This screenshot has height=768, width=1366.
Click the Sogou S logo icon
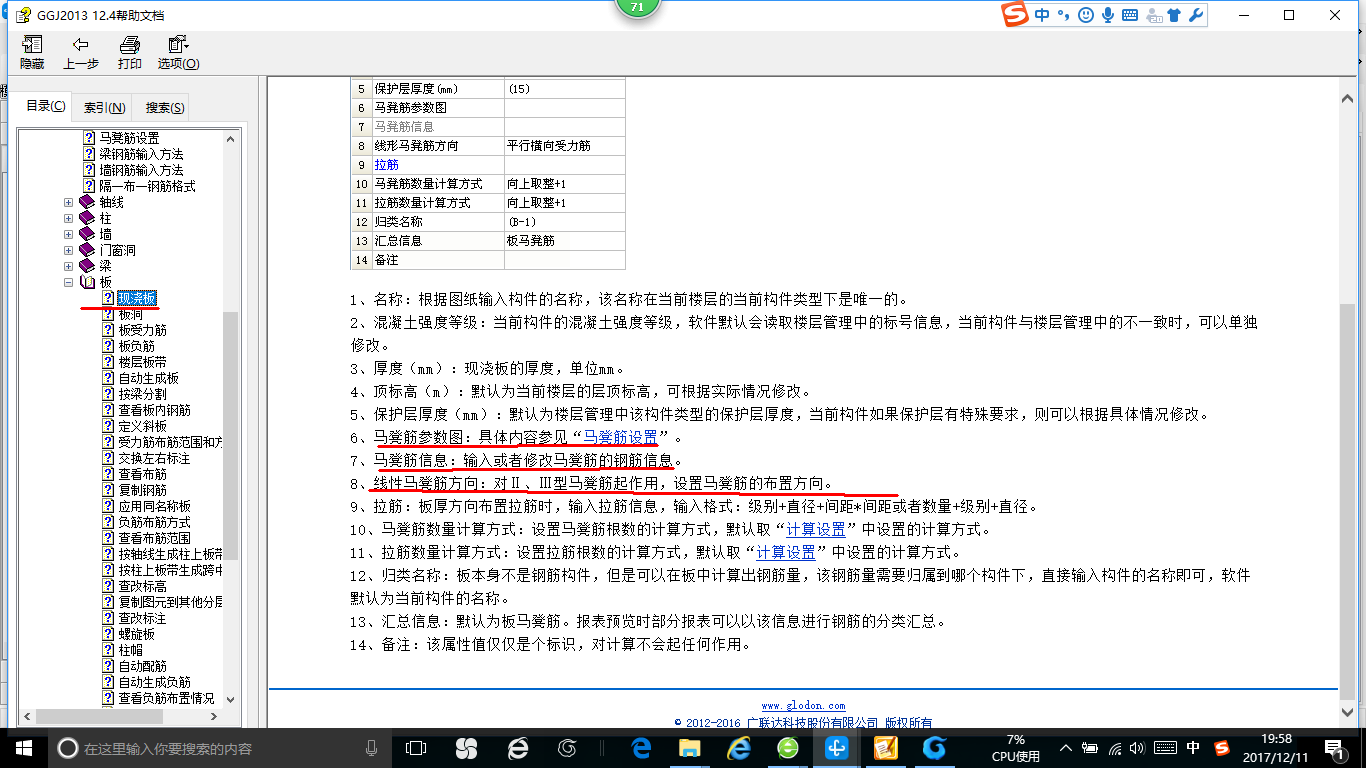click(x=1016, y=15)
